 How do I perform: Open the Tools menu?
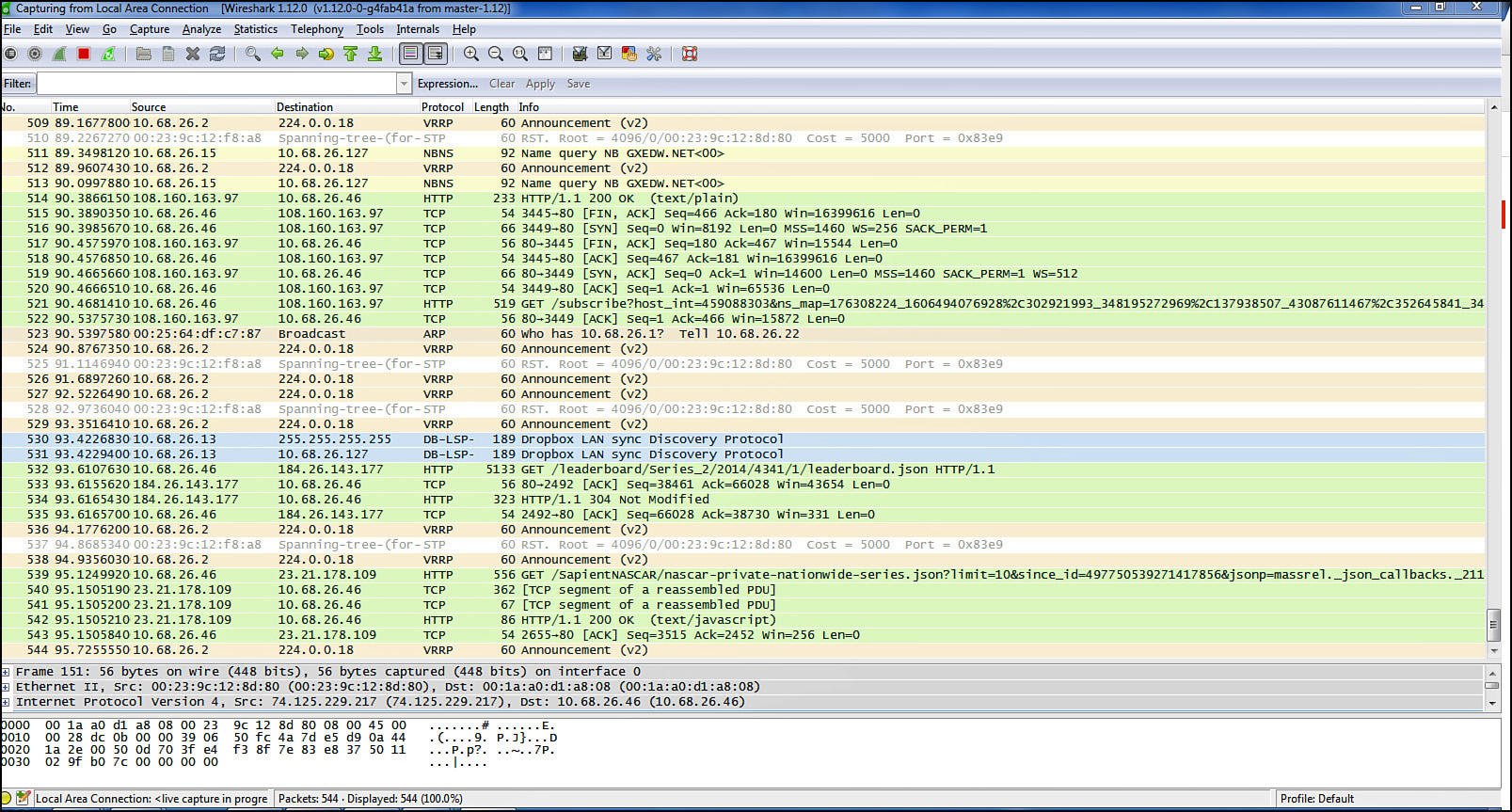pos(370,29)
